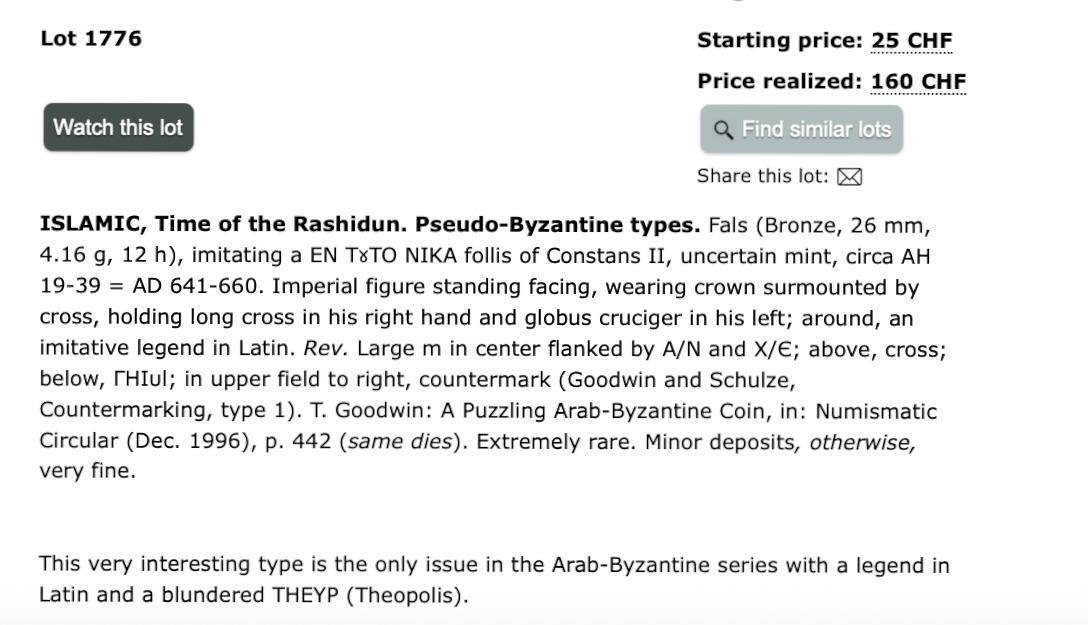Click the bold 'ISLAMIC, Time of the Rashidun' title
Image resolution: width=1088 pixels, height=625 pixels.
point(223,225)
